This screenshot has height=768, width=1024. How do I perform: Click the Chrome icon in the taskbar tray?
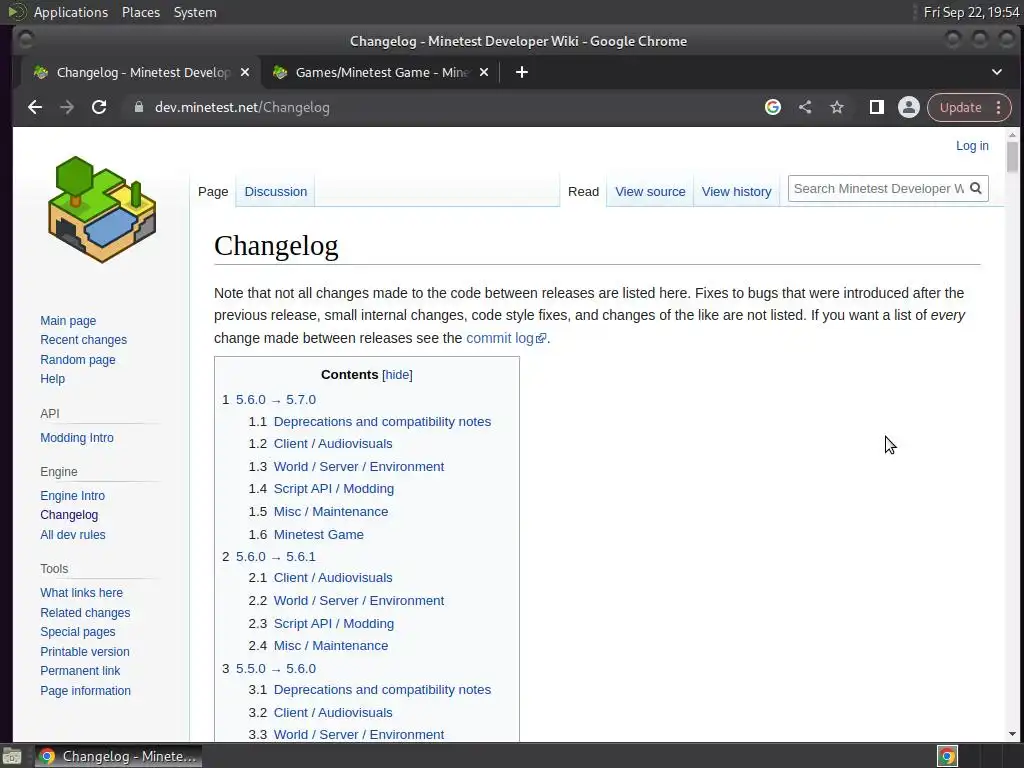(948, 756)
